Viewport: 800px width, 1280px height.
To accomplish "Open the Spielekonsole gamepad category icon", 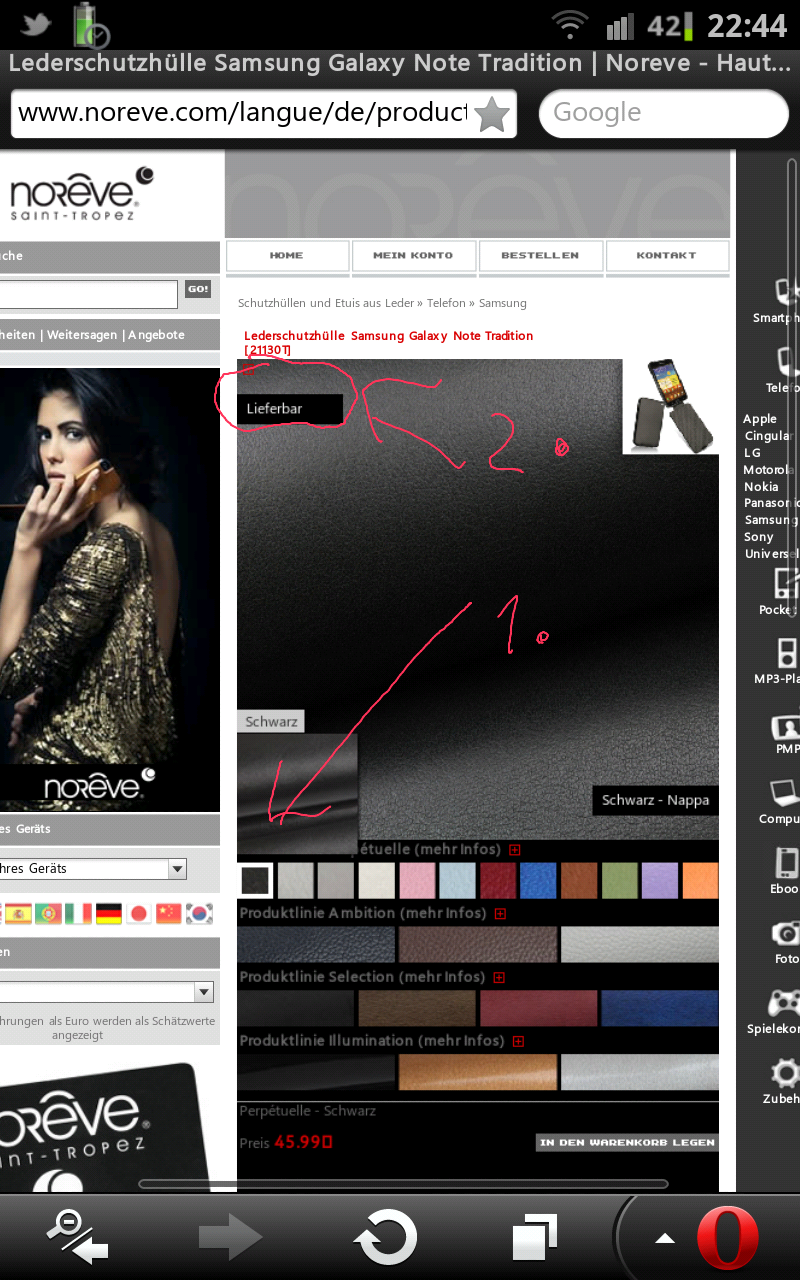I will coord(784,1003).
